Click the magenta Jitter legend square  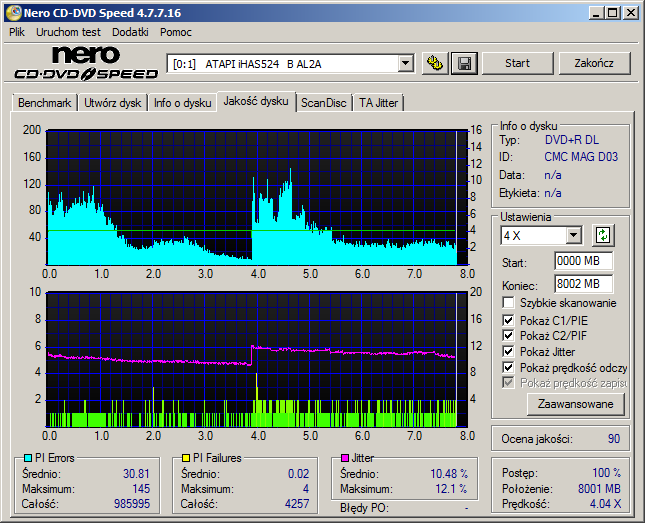click(345, 458)
